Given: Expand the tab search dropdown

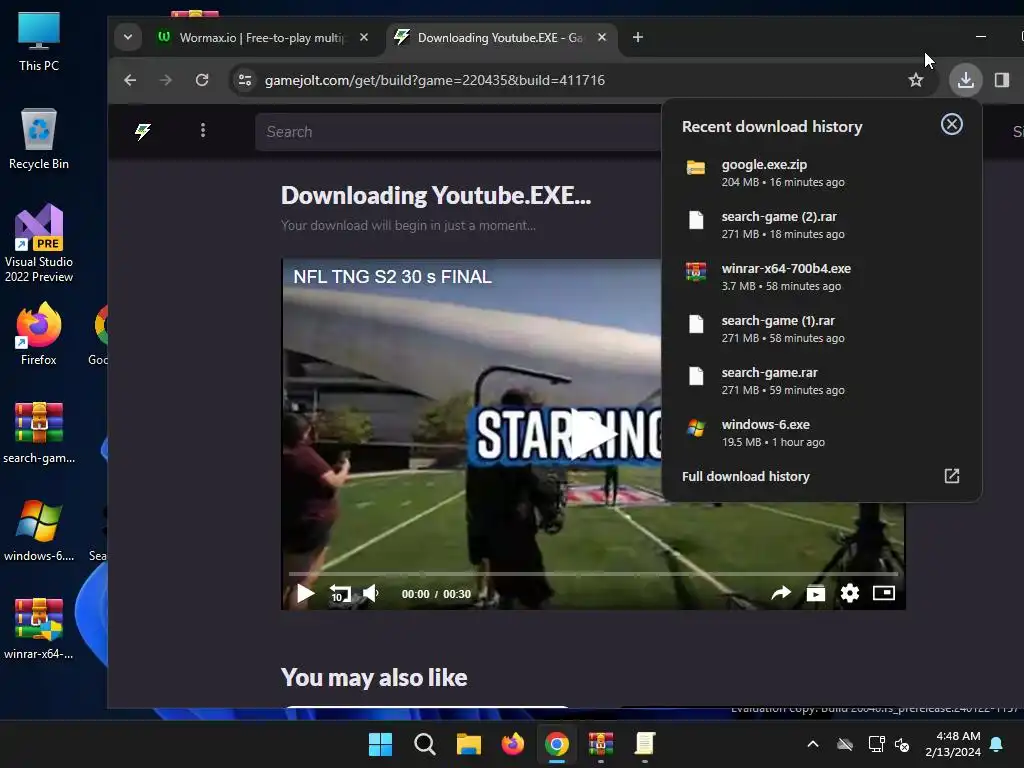Looking at the screenshot, I should [x=128, y=37].
